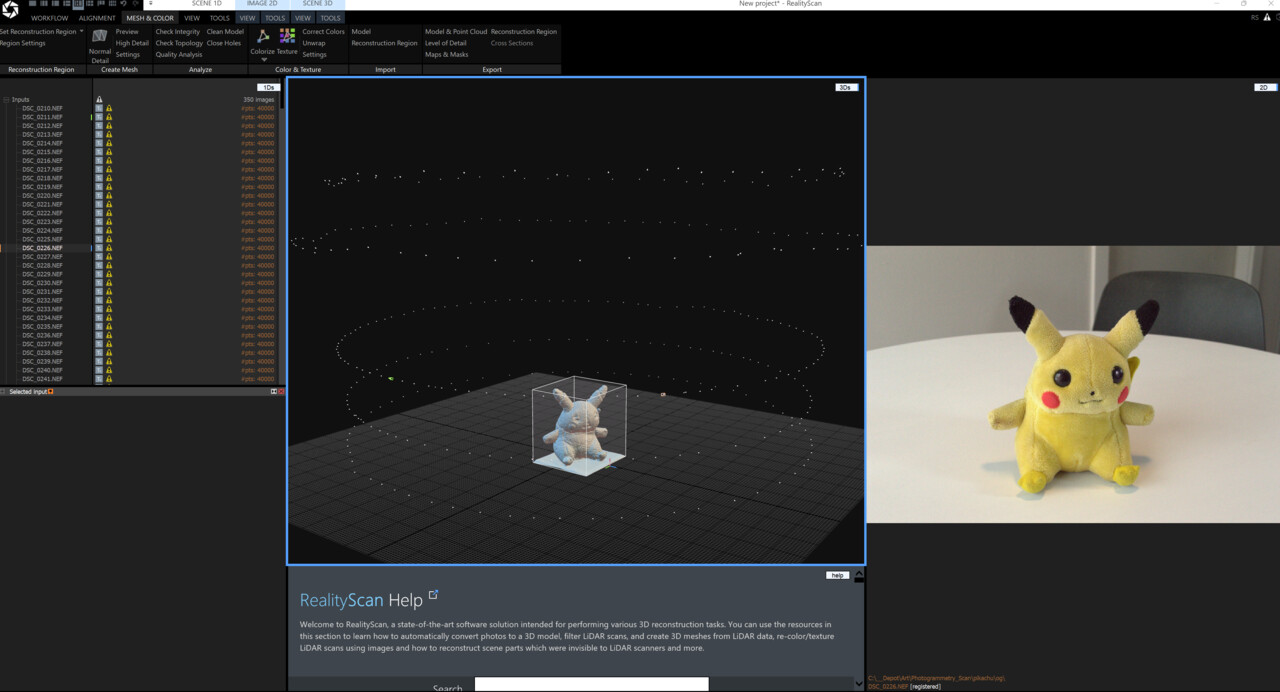The image size is (1280, 692).
Task: Open Quality Analysis
Action: (179, 55)
